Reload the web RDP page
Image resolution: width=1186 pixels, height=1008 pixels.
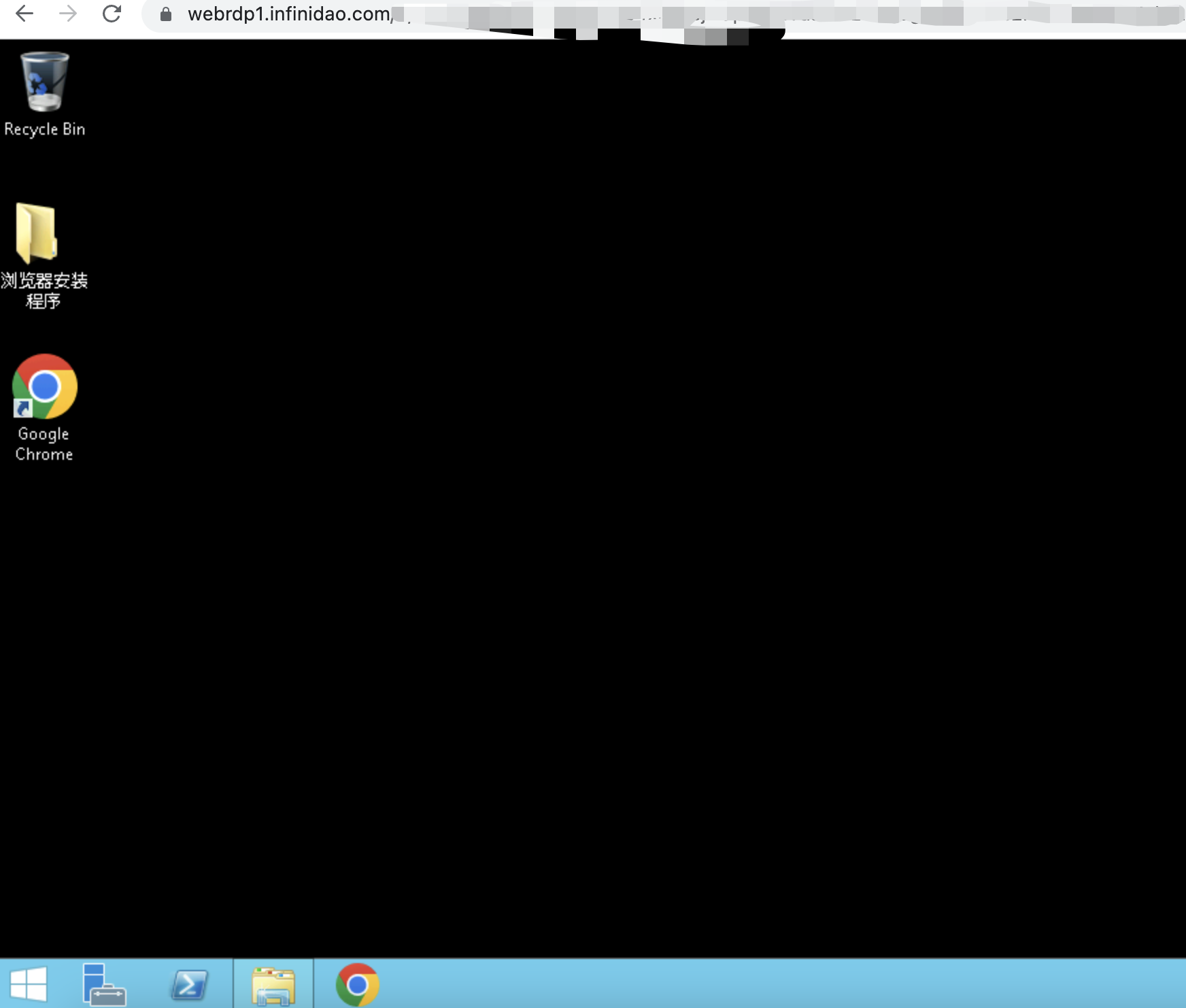pos(112,14)
